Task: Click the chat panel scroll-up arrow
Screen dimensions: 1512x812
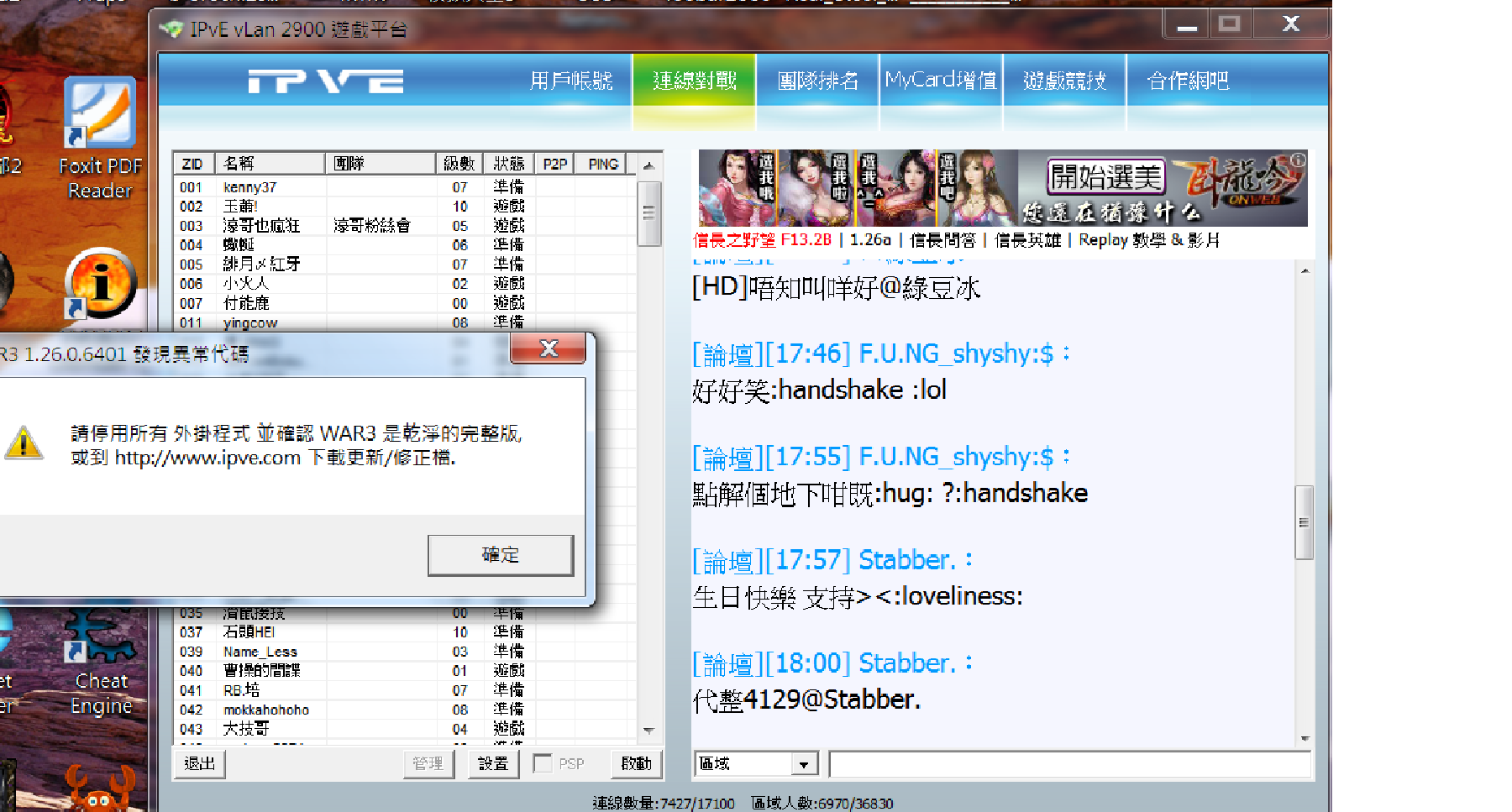Action: [x=1305, y=270]
